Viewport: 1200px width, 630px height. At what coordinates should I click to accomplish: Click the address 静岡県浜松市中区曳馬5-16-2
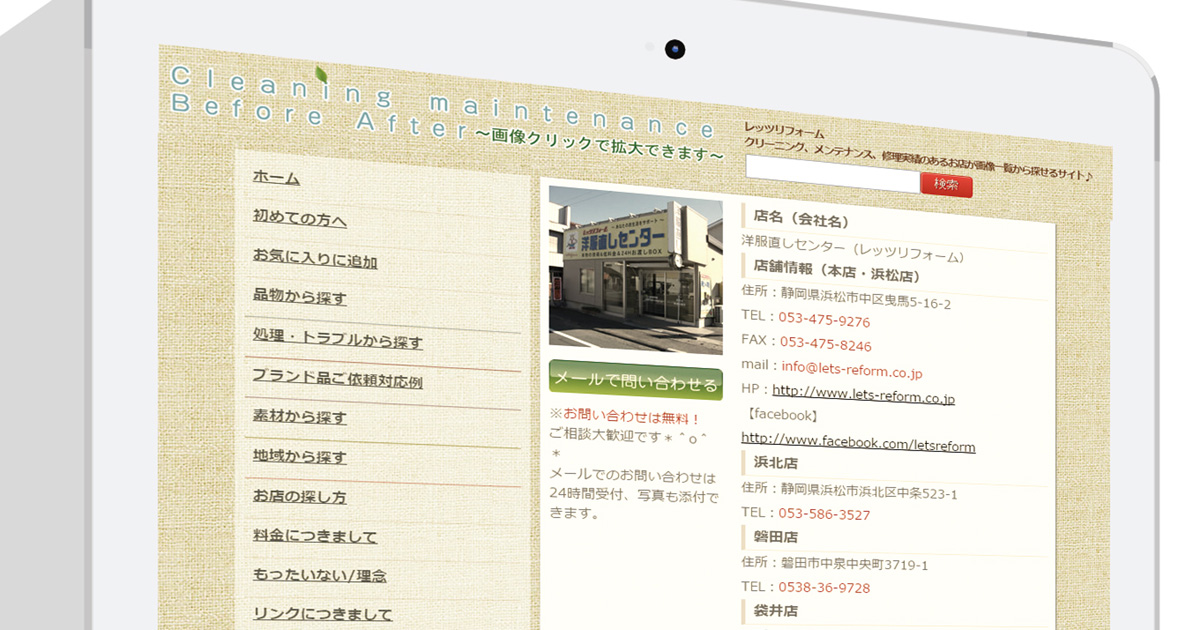(x=866, y=299)
